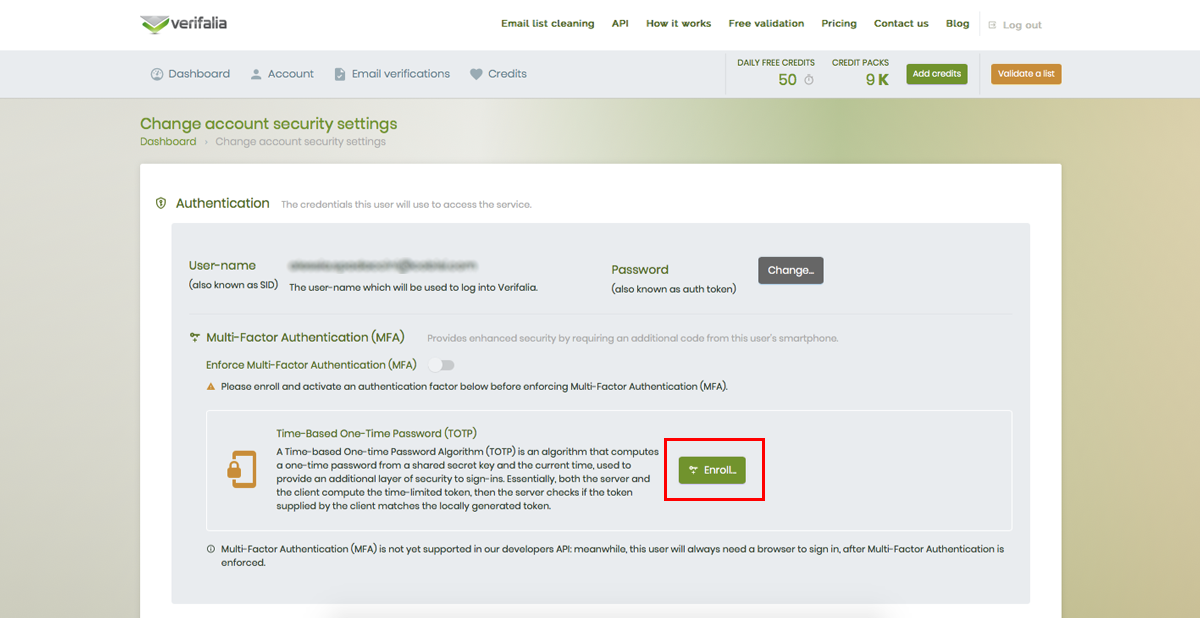This screenshot has height=618, width=1200.
Task: Open the Free validation page
Action: tap(766, 24)
